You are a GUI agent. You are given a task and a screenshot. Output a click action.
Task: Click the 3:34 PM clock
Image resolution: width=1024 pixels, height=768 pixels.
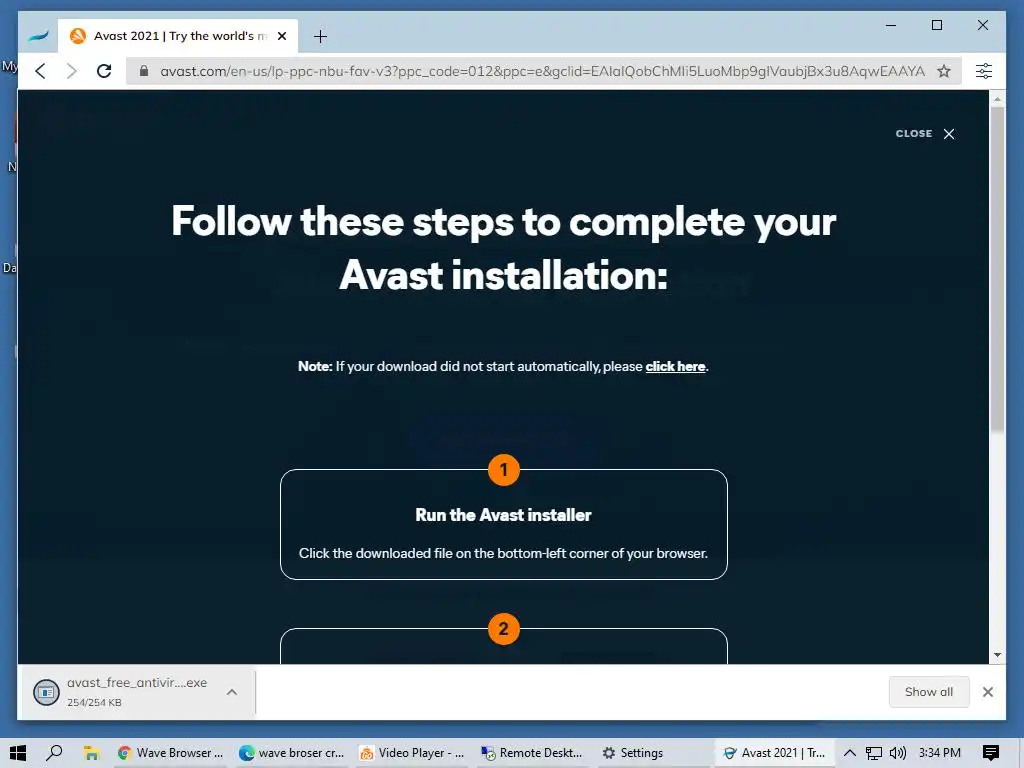click(x=940, y=753)
